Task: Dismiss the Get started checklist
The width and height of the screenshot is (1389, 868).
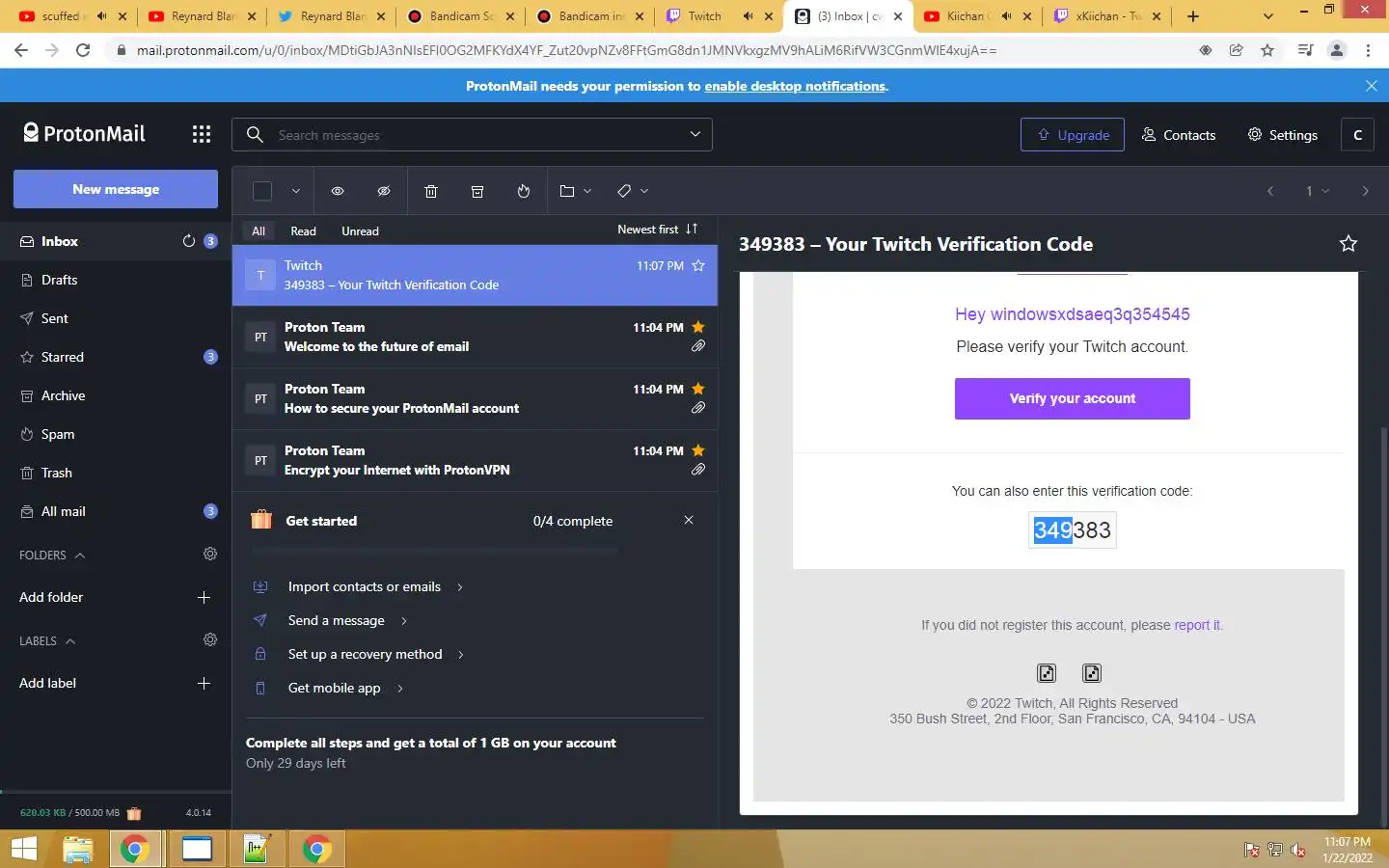Action: pos(689,520)
